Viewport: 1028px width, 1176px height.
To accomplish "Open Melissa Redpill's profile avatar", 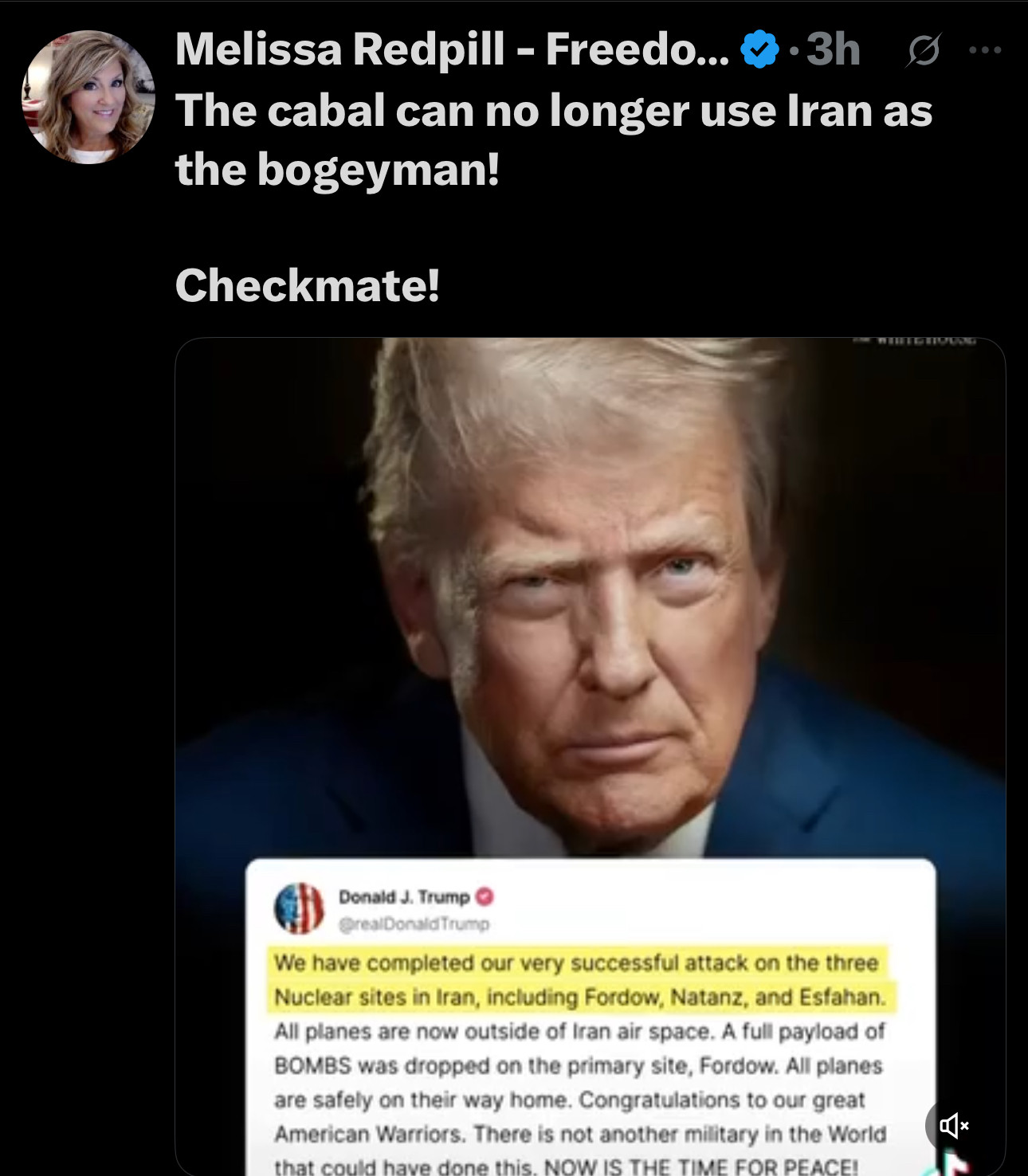I will click(x=88, y=96).
